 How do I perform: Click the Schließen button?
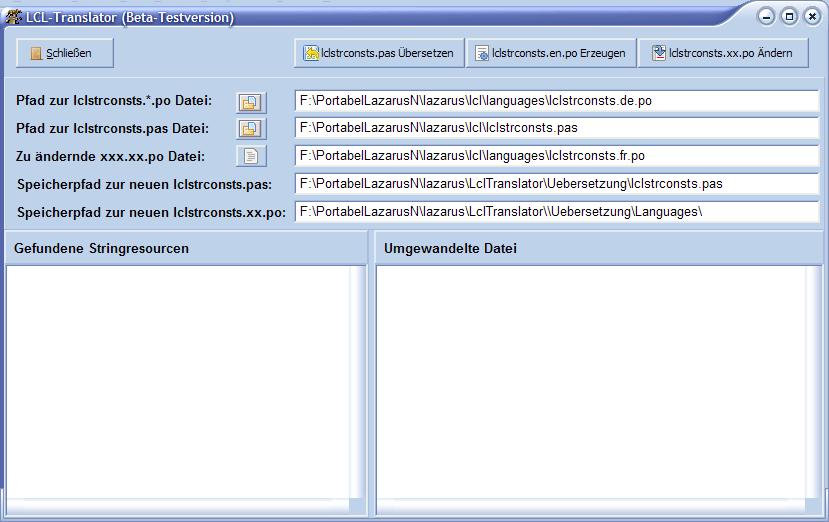click(65, 53)
